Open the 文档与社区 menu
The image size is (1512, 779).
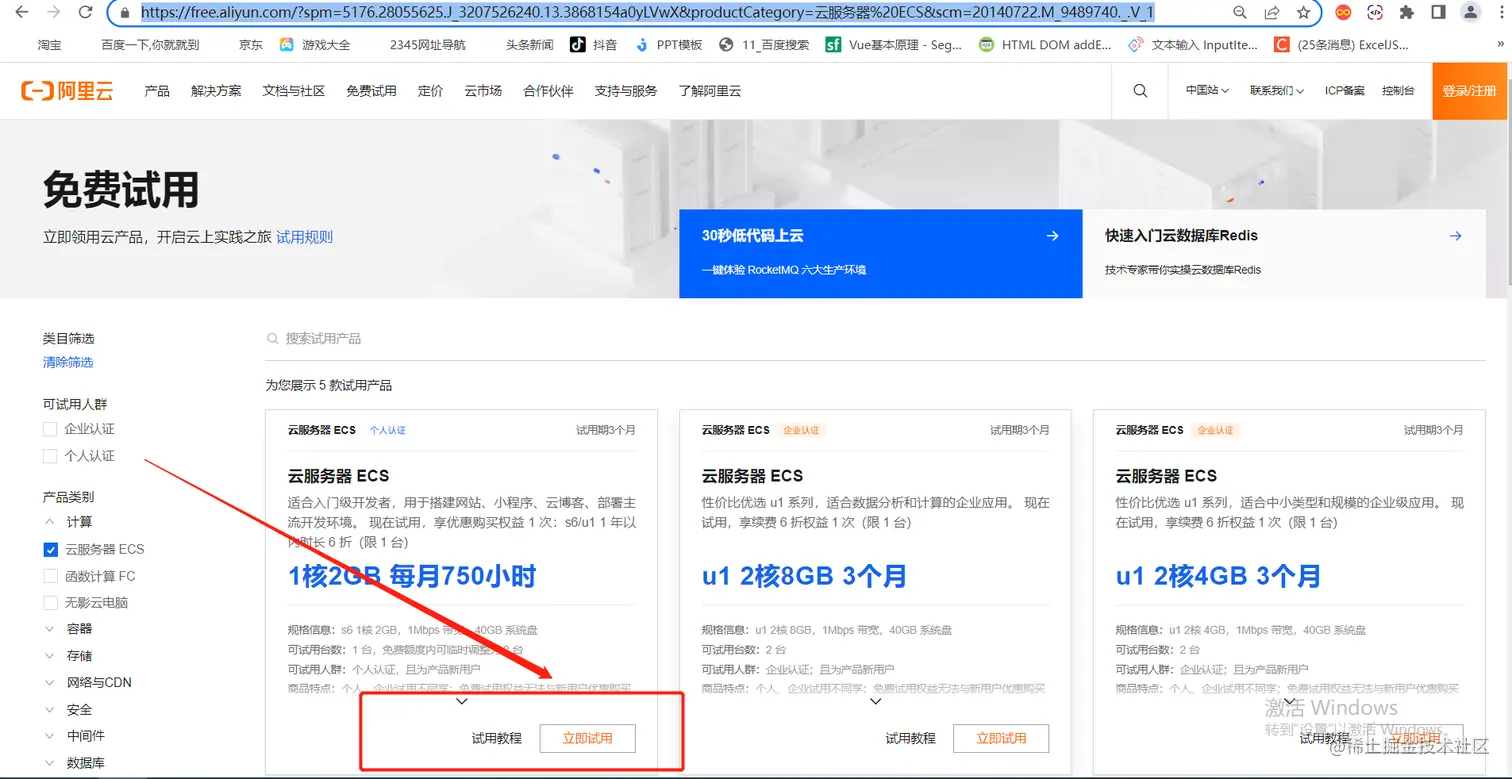click(294, 91)
